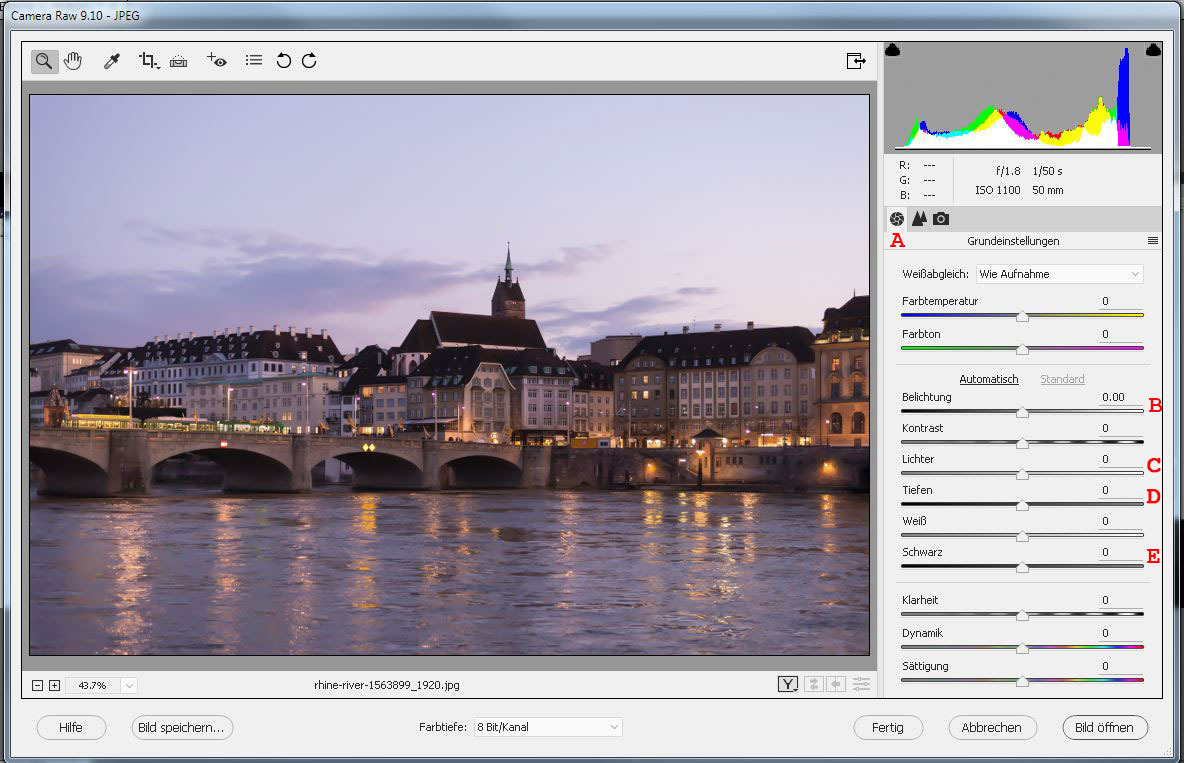Switch to the Camera Calibration tab
Image resolution: width=1184 pixels, height=763 pixels.
[941, 219]
